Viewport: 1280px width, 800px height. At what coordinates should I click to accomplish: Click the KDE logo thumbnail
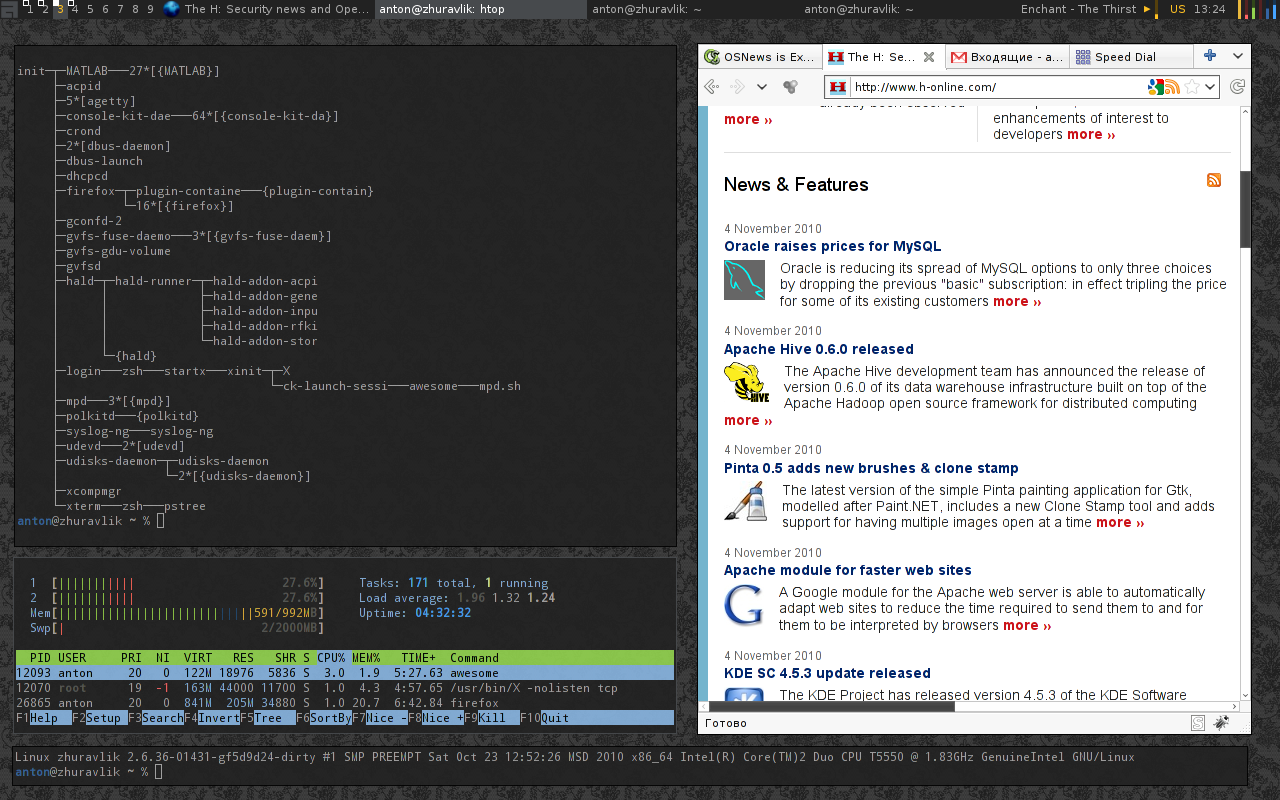click(x=744, y=694)
